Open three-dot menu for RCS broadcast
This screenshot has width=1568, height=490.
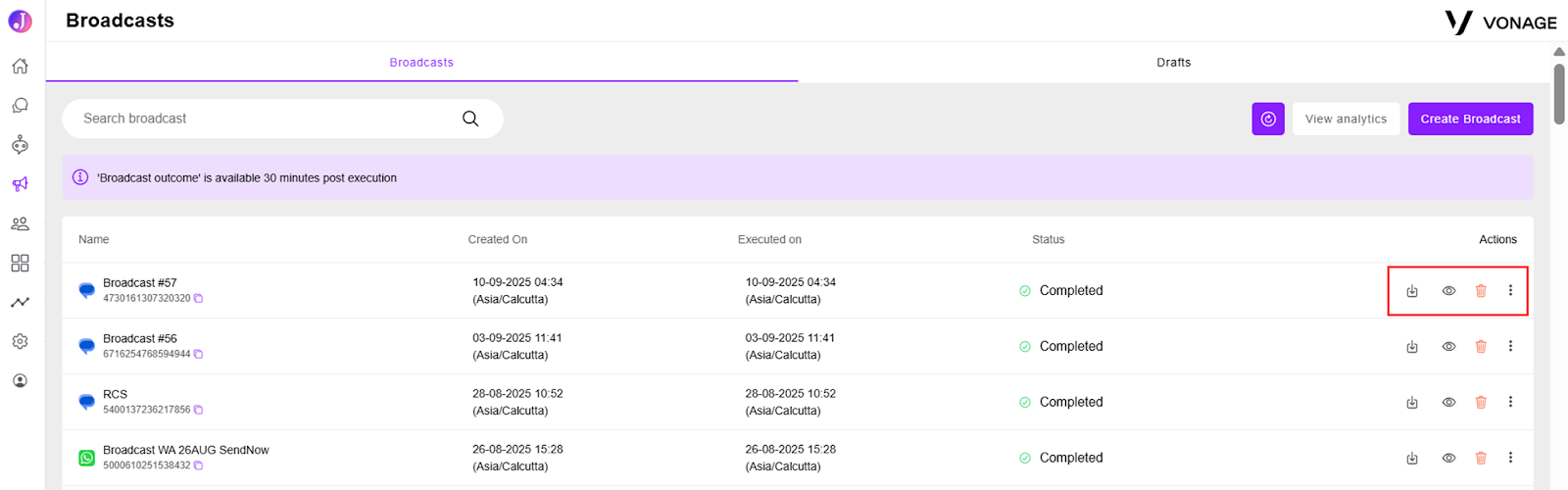pyautogui.click(x=1510, y=402)
